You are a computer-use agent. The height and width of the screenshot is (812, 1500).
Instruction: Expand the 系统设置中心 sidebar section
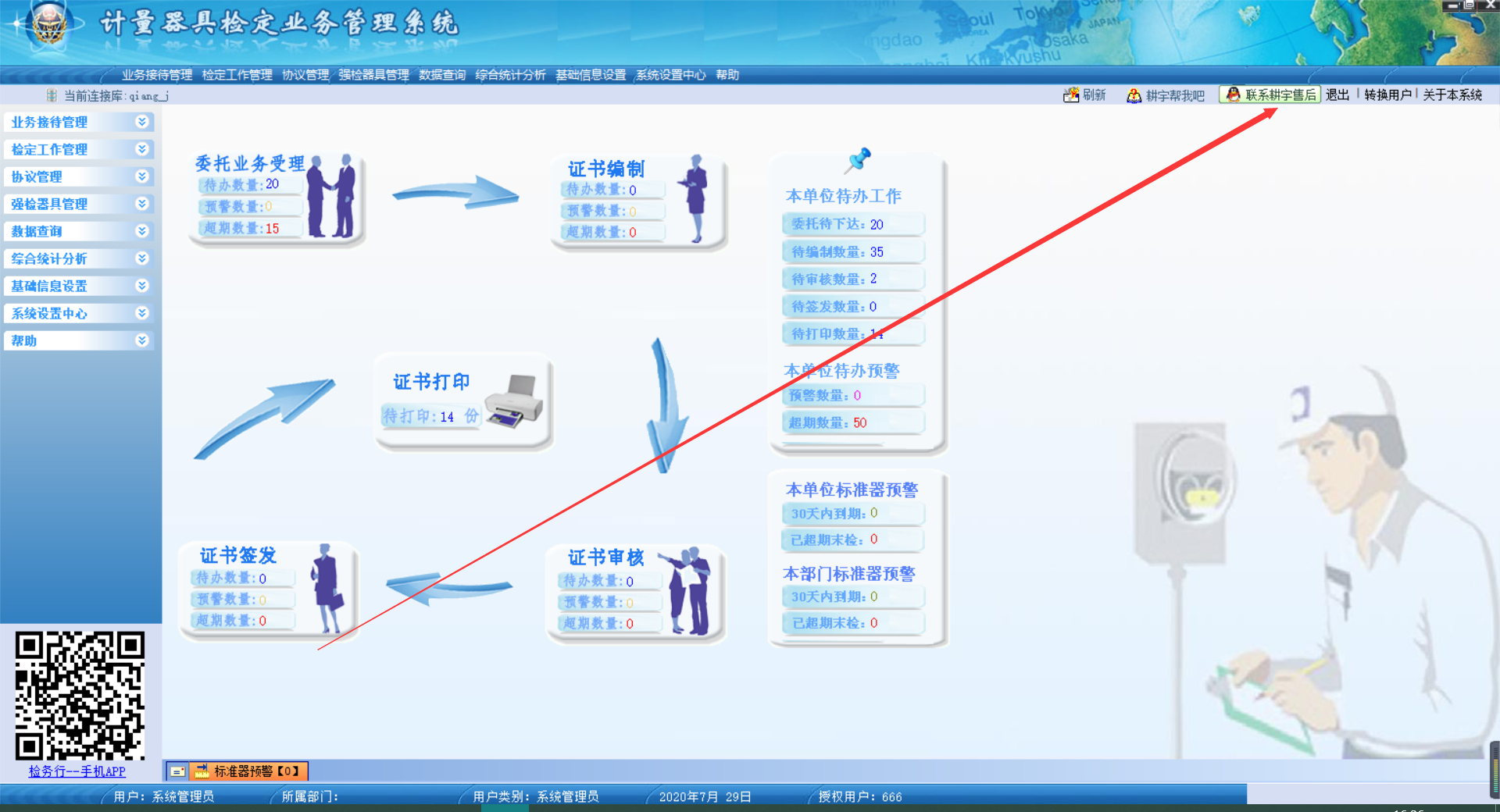[141, 313]
